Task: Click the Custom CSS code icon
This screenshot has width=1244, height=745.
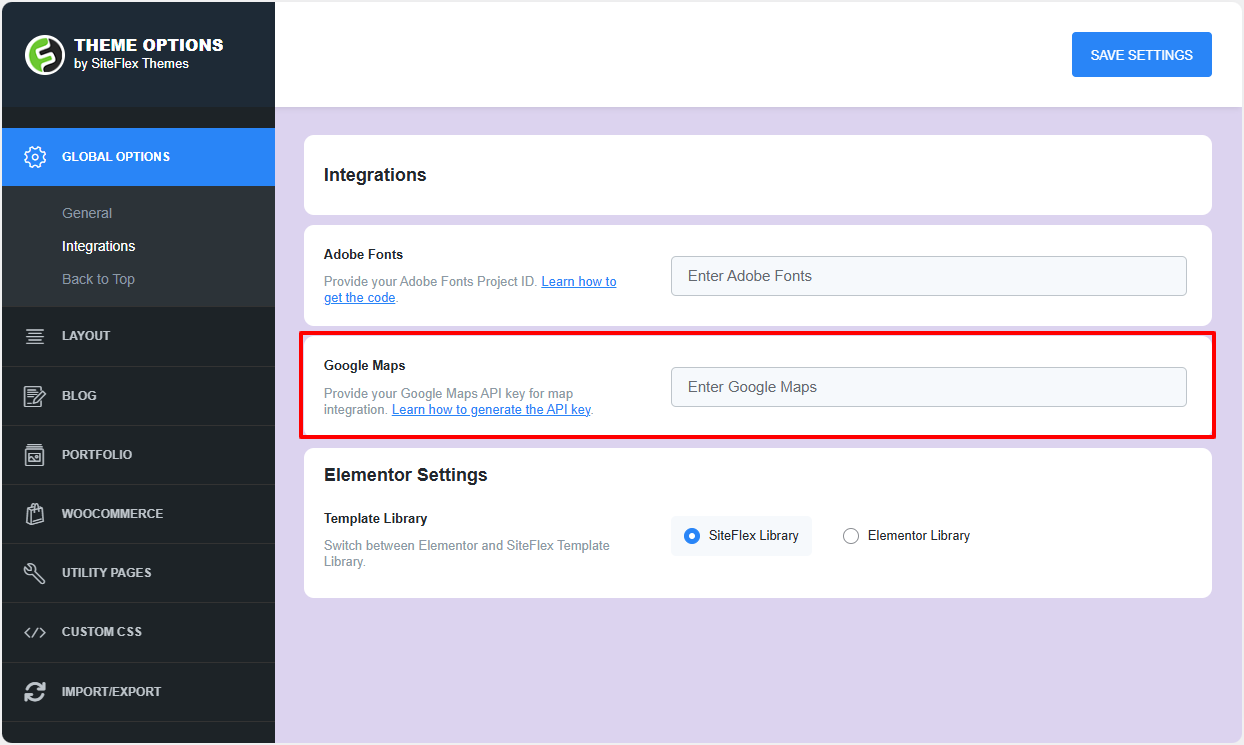Action: [x=35, y=632]
